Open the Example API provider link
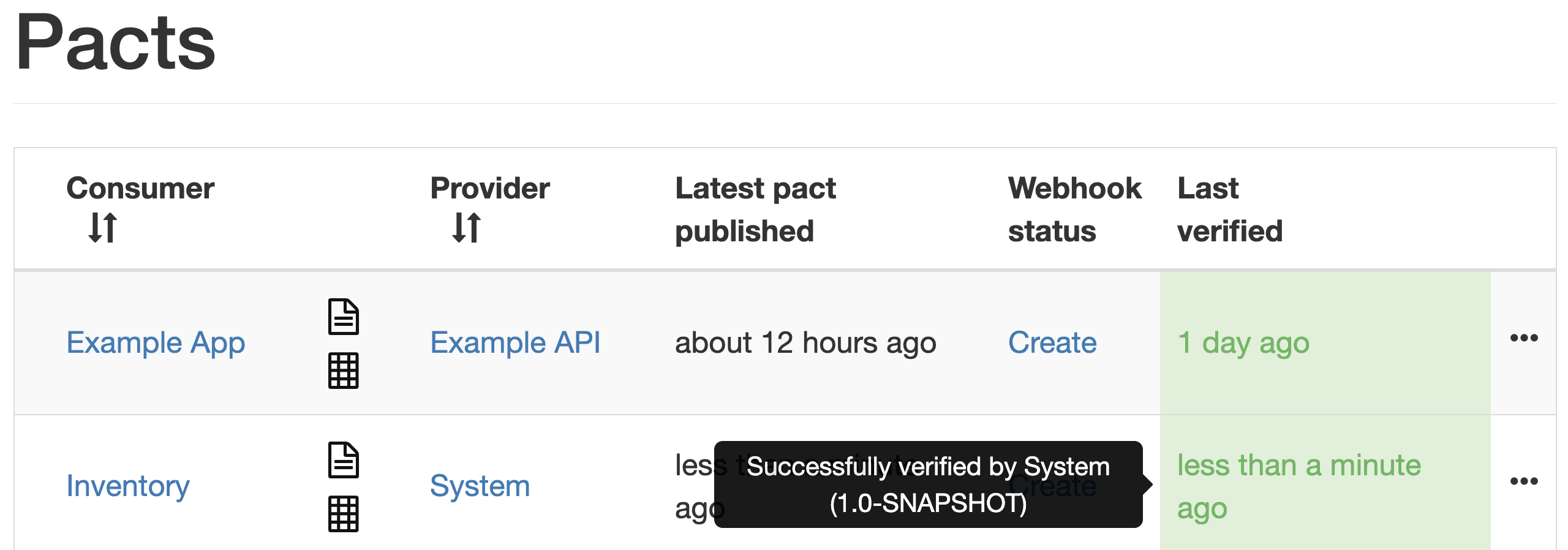This screenshot has width=1568, height=550. click(515, 342)
